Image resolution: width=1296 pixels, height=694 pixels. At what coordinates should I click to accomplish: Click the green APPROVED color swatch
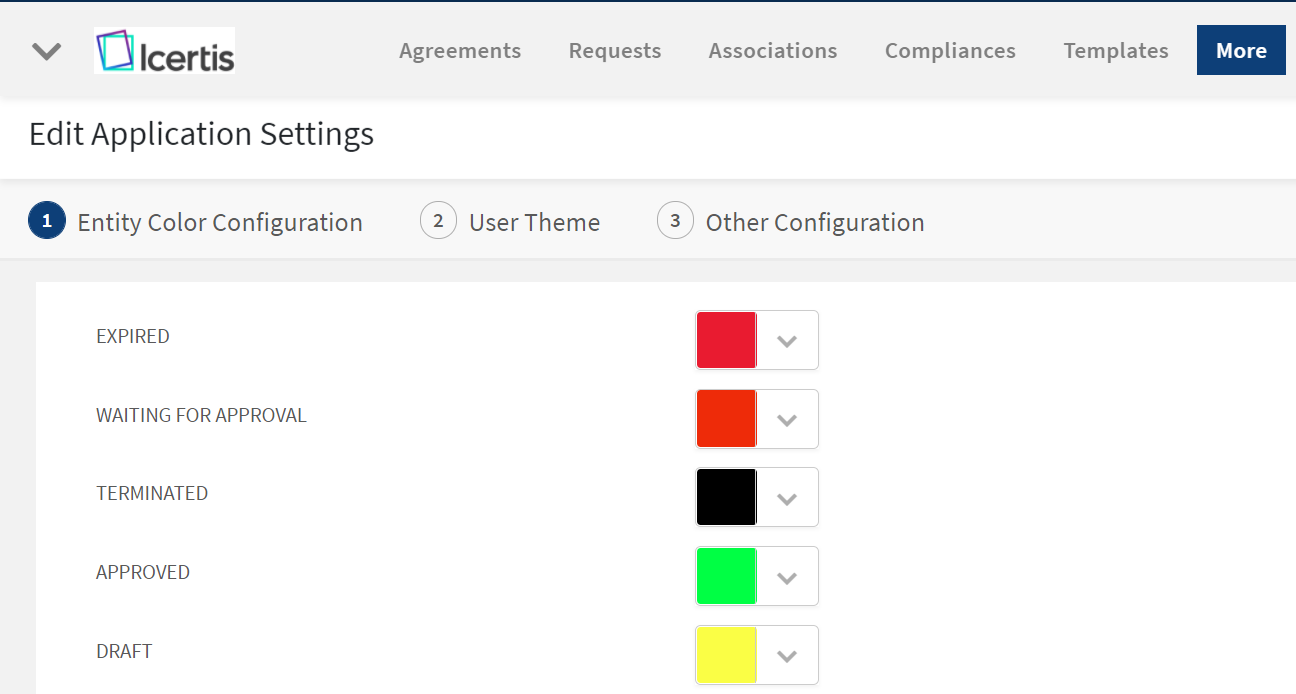[x=727, y=577]
